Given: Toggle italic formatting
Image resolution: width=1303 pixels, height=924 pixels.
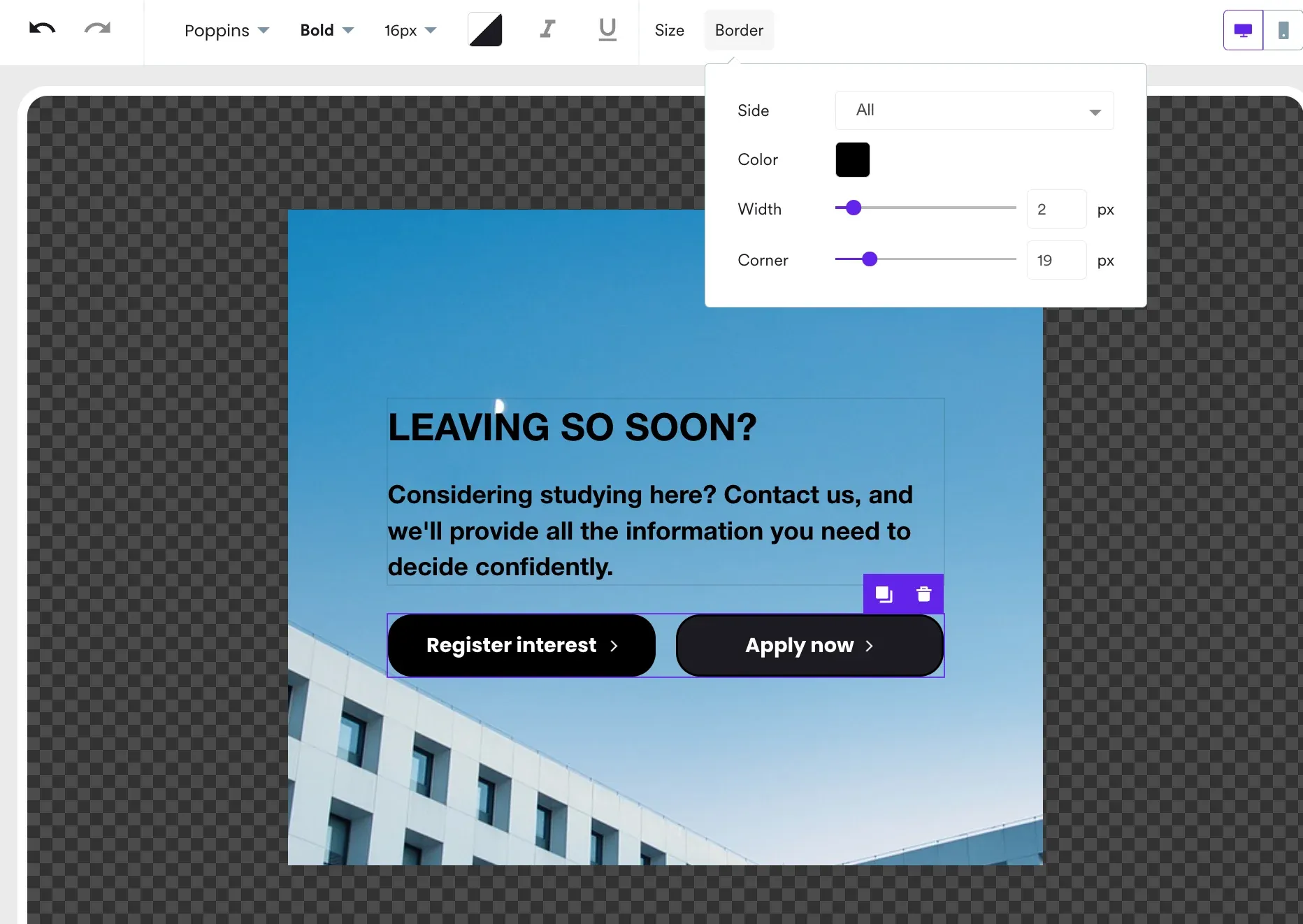Looking at the screenshot, I should (x=547, y=29).
